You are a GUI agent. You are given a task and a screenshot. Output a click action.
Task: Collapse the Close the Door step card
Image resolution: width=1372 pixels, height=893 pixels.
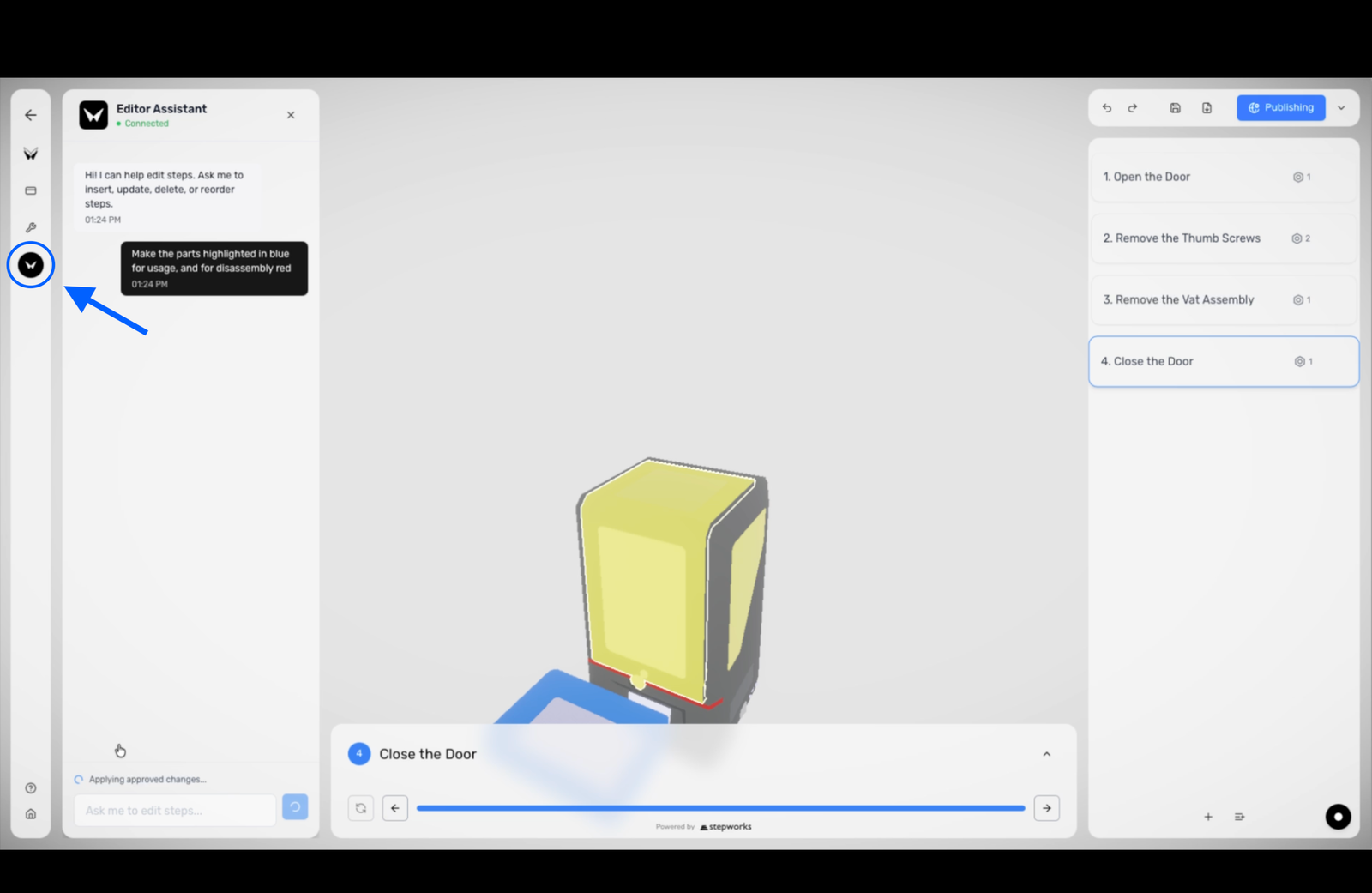1047,754
